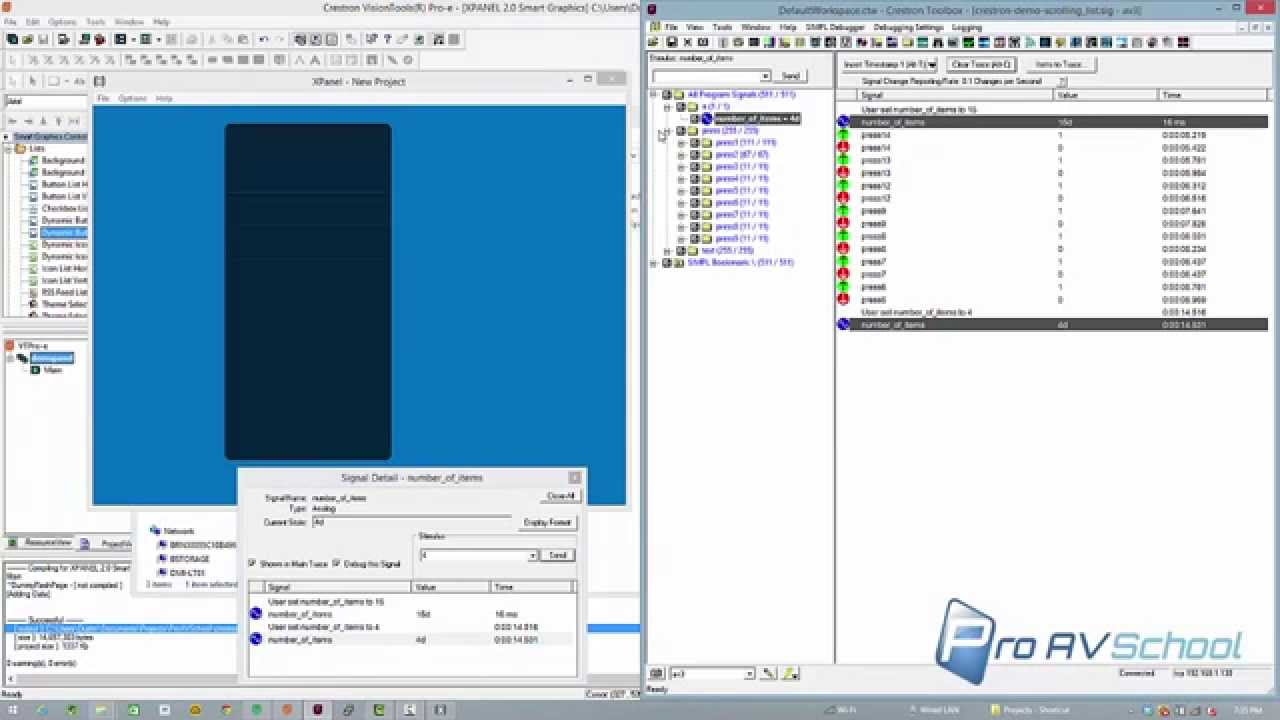Open Tools menu in VisionTools
This screenshot has height=720, width=1280.
coord(96,21)
